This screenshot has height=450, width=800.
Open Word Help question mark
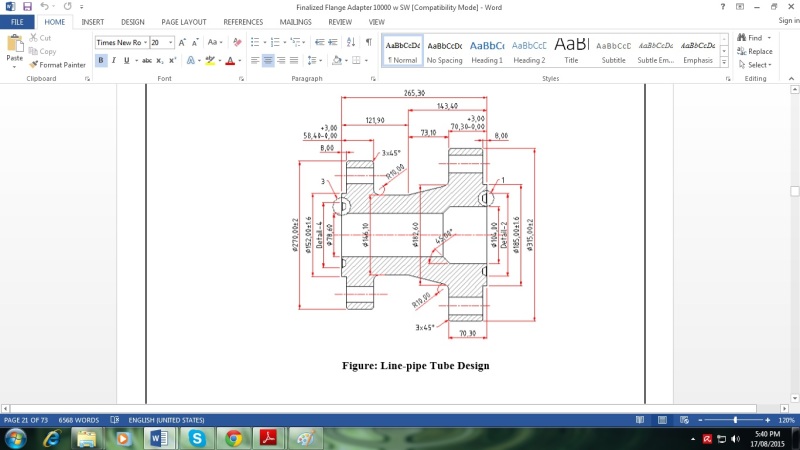(722, 7)
